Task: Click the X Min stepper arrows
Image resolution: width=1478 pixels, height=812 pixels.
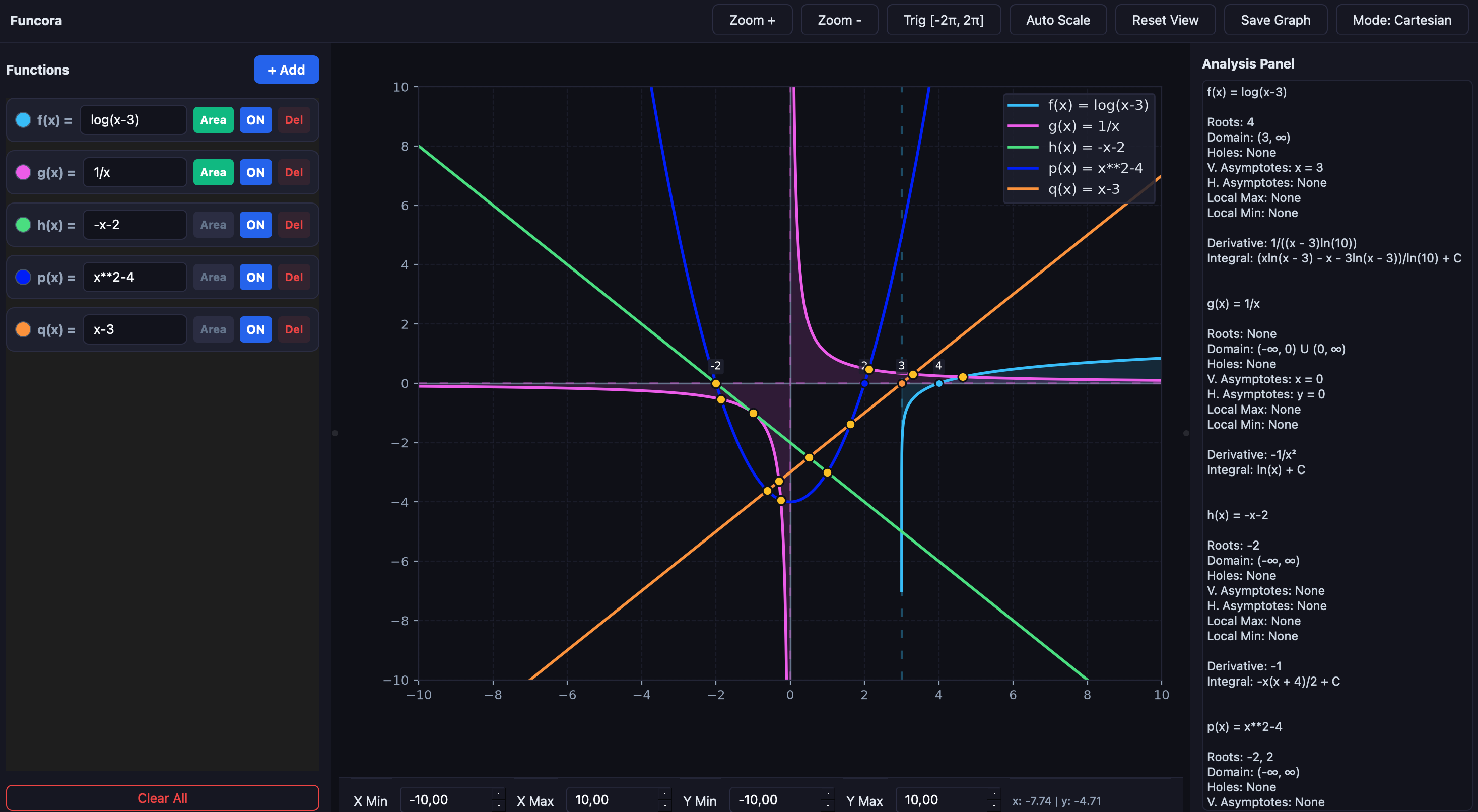Action: pos(498,800)
